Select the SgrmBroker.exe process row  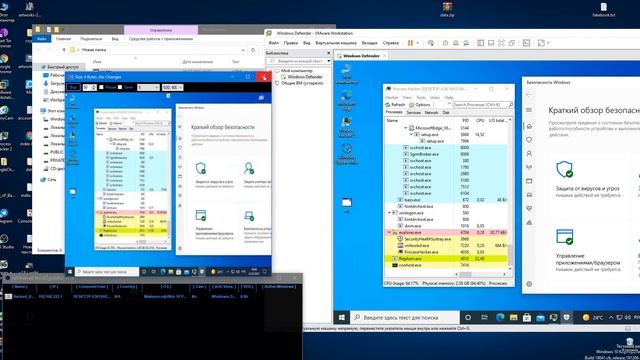pyautogui.click(x=446, y=154)
